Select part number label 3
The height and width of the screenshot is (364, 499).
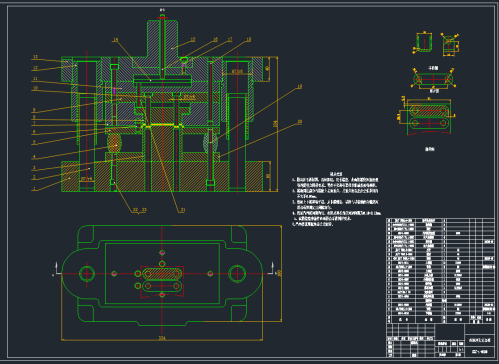pos(34,168)
